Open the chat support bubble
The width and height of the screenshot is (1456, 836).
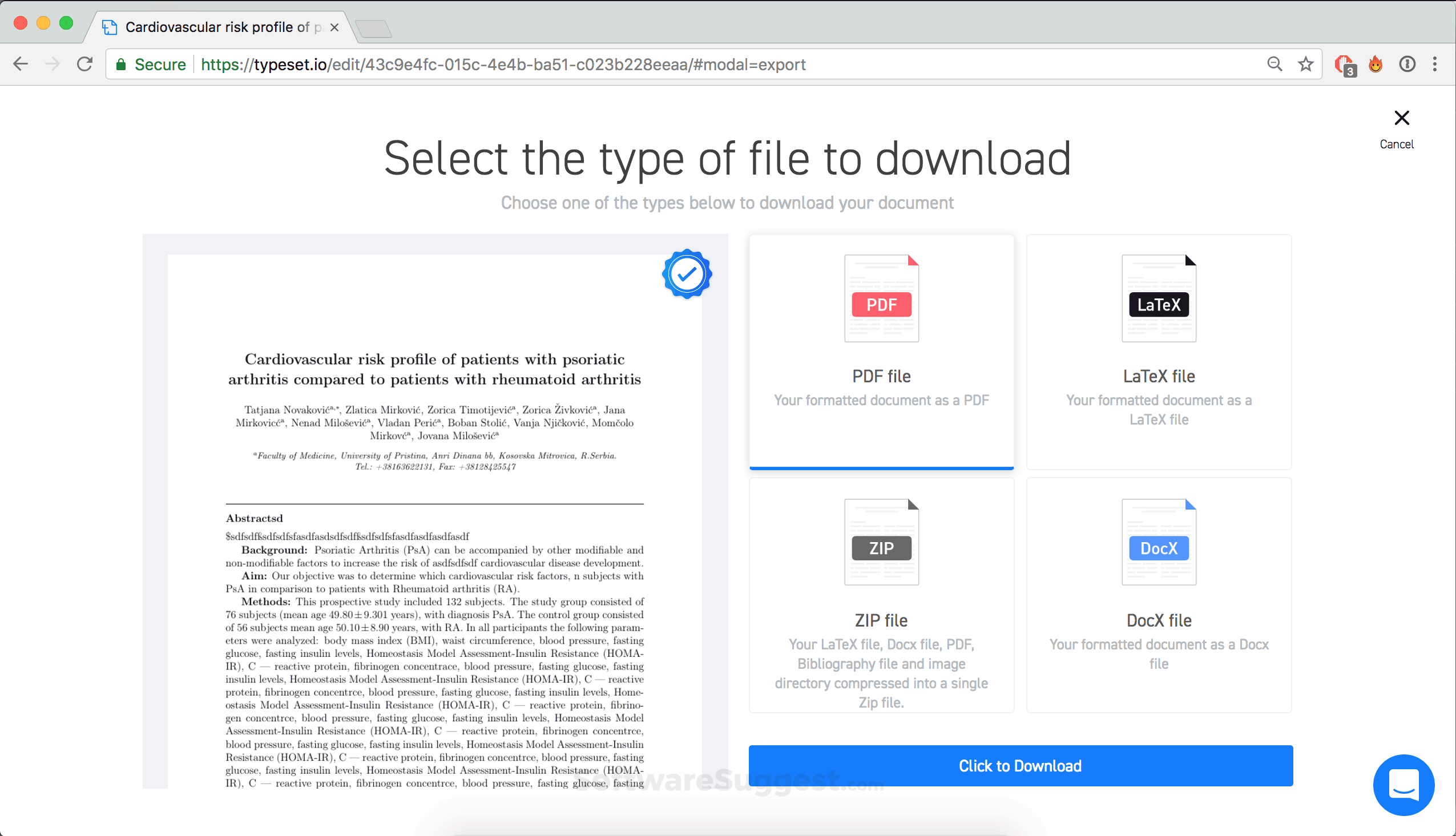[x=1403, y=785]
